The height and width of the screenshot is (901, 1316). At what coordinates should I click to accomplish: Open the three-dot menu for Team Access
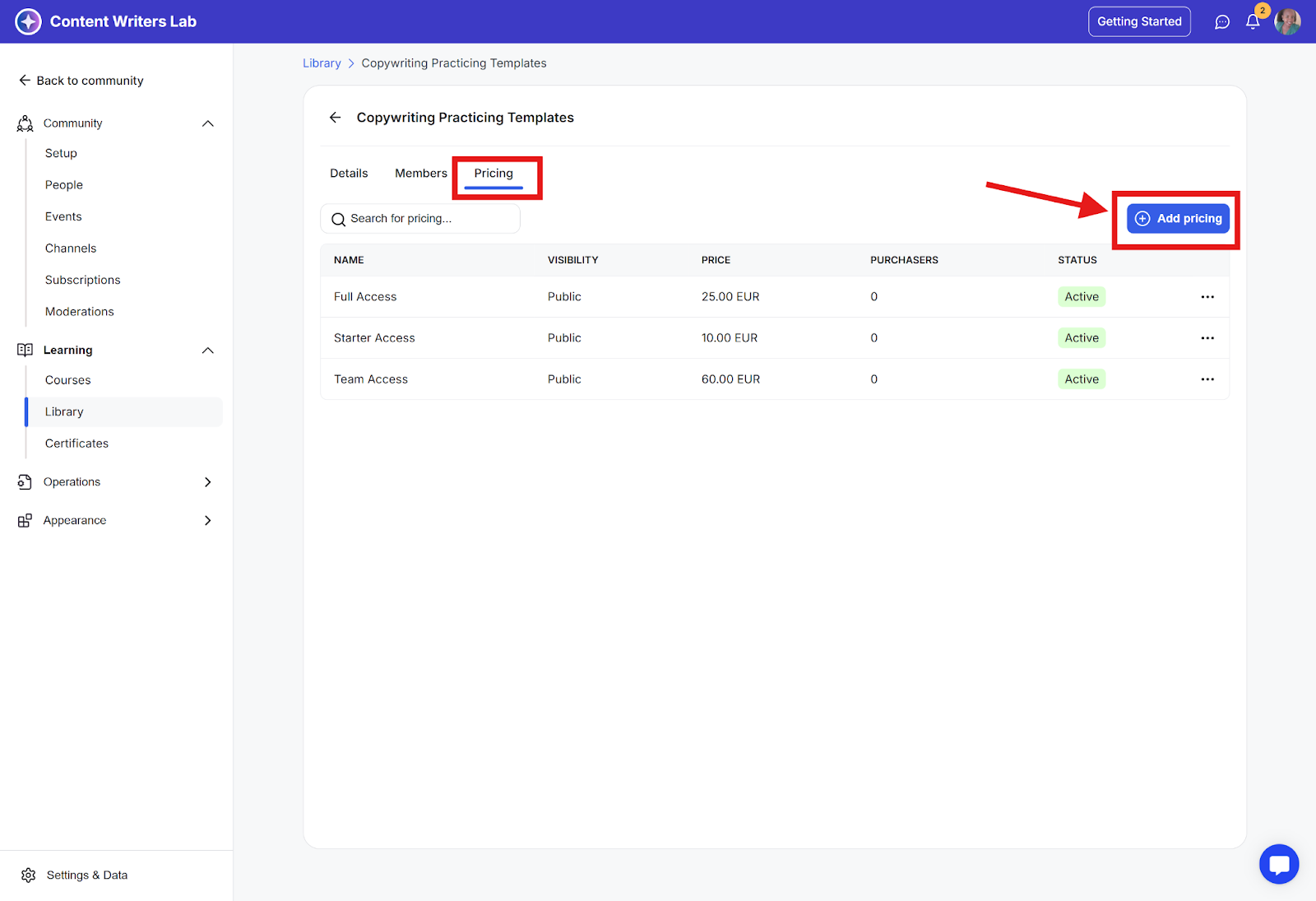1207,379
